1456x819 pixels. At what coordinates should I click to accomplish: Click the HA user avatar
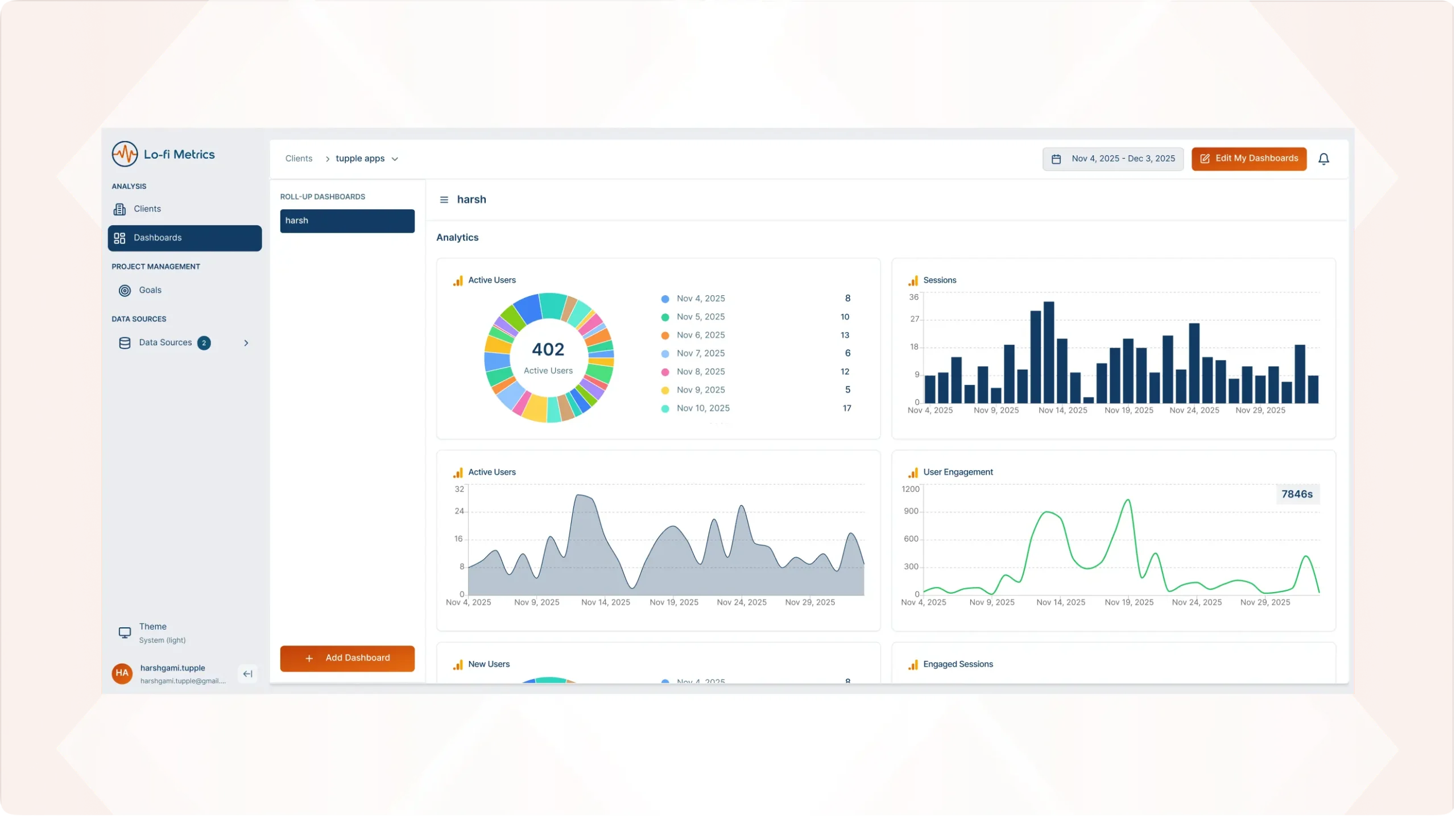[x=122, y=673]
